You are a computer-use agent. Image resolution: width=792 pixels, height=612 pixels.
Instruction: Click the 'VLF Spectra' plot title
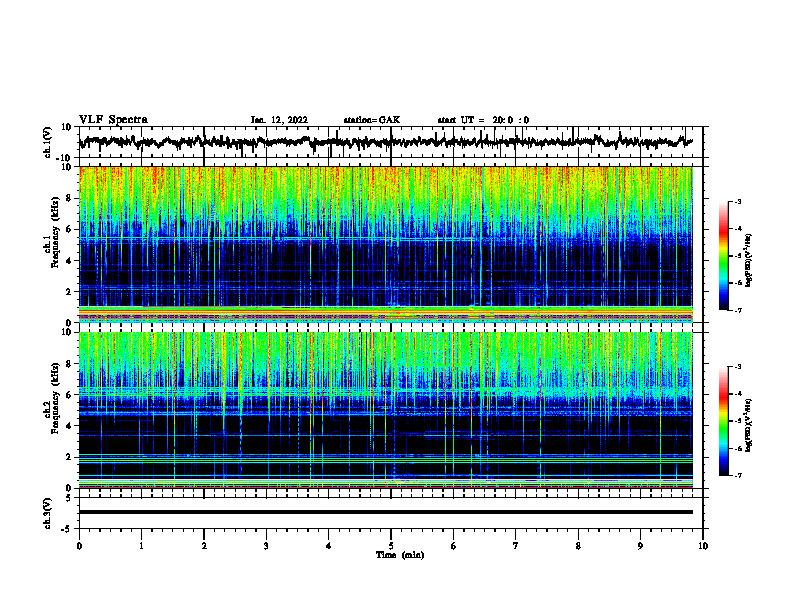point(113,120)
